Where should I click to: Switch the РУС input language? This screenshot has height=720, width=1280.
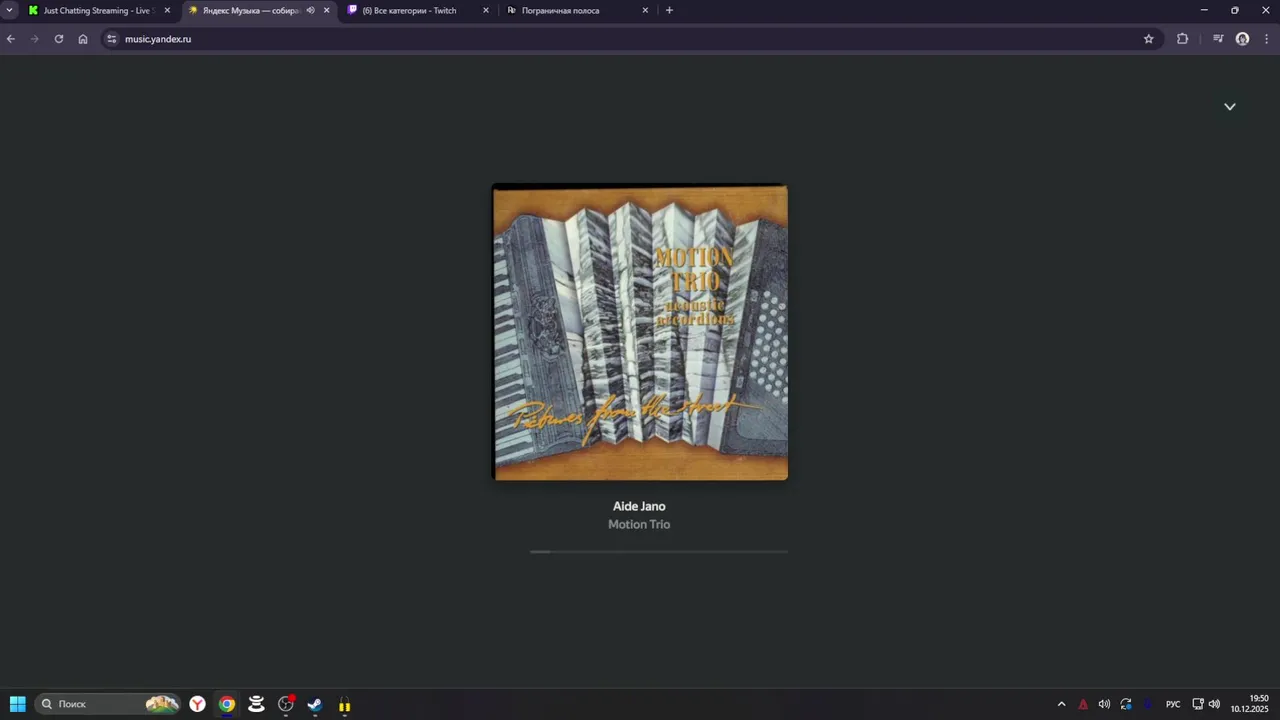[1173, 704]
